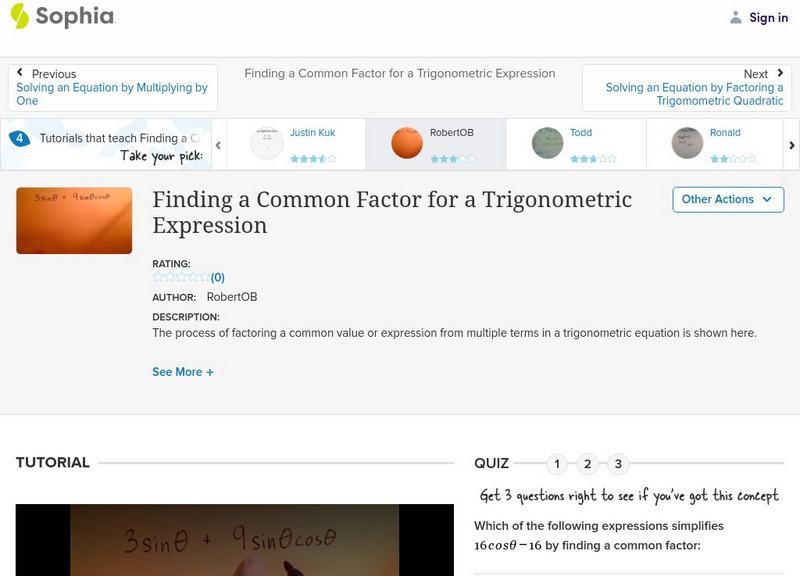Screen dimensions: 800x576
Task: Click the left arrow to scroll tutor carousel
Action: pos(216,145)
